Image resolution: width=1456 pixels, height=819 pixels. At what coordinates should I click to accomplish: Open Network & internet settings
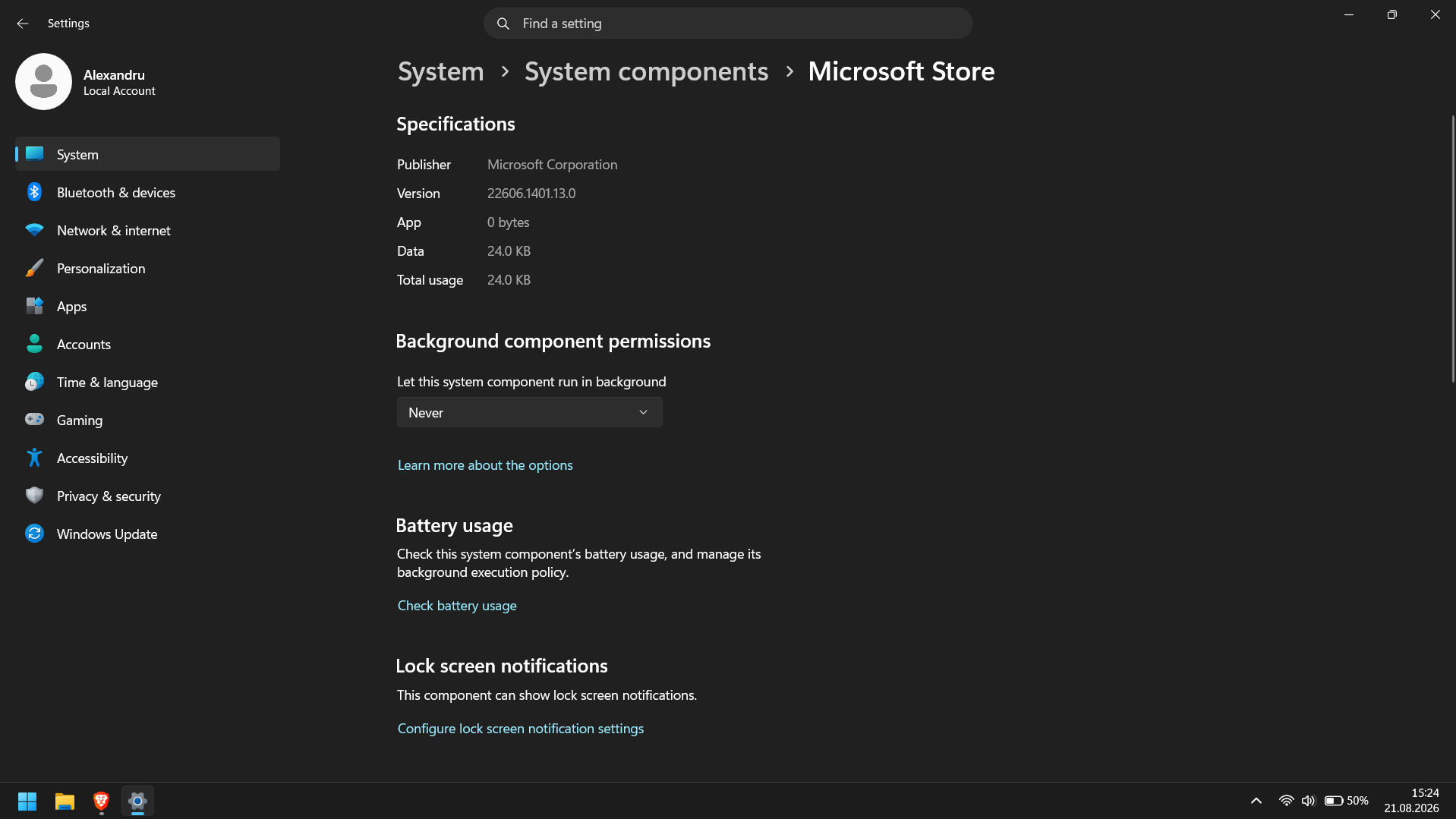(147, 230)
